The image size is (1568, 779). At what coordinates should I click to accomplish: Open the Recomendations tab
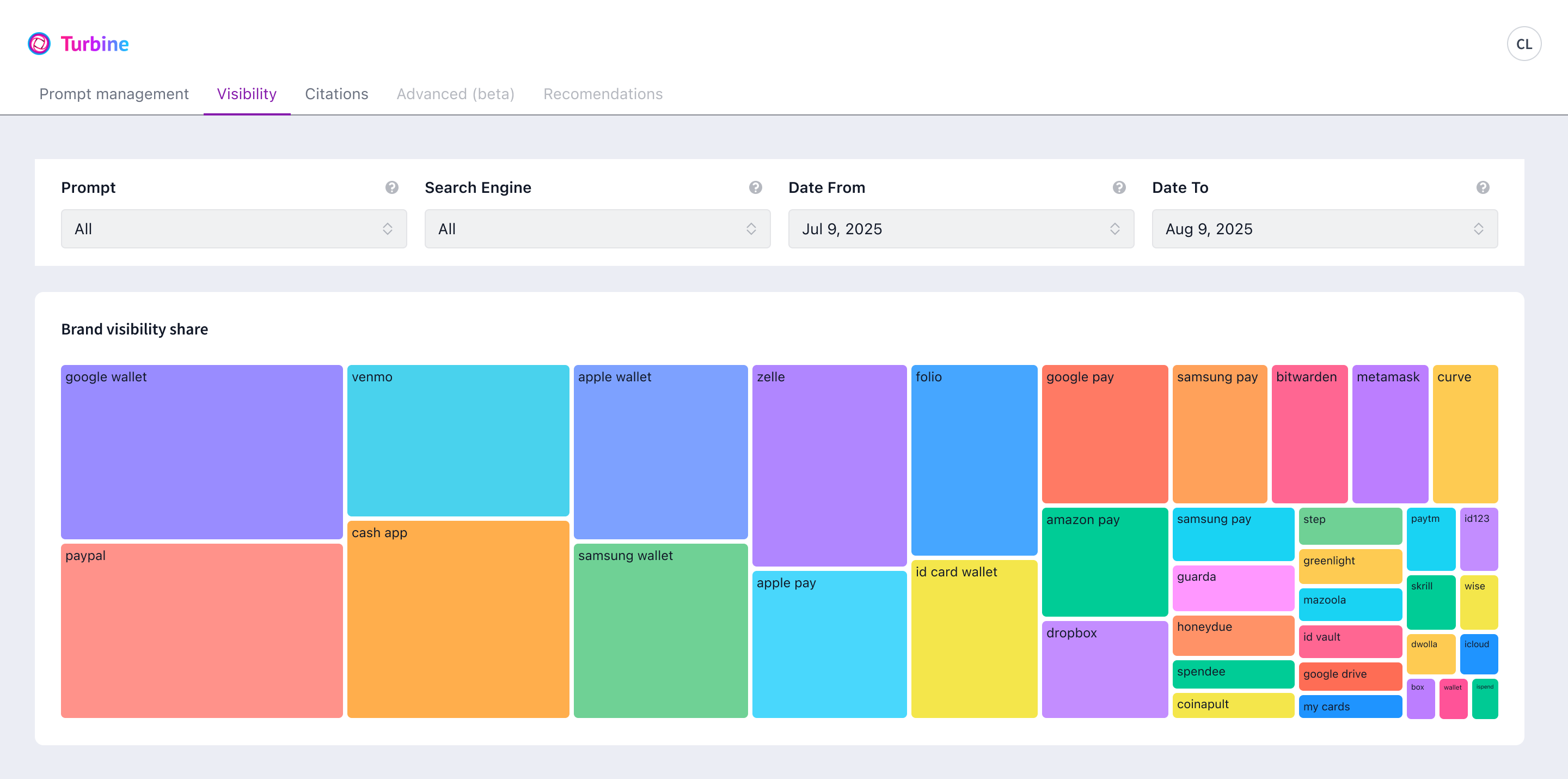click(603, 94)
